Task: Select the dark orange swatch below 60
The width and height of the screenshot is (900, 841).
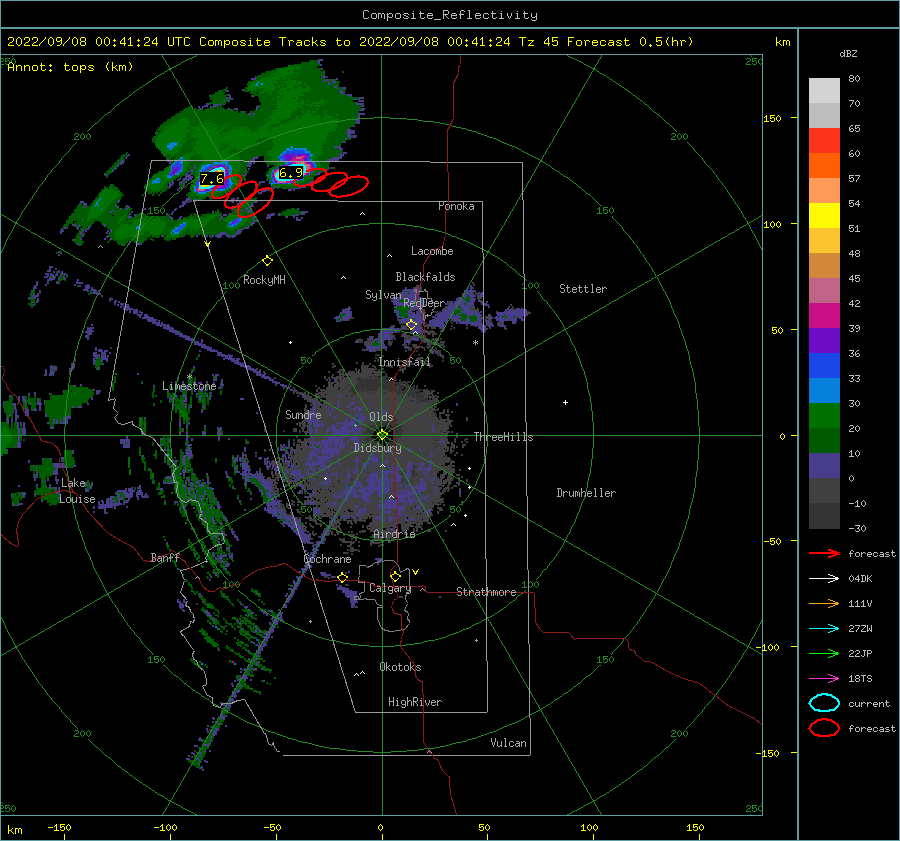Action: 824,165
